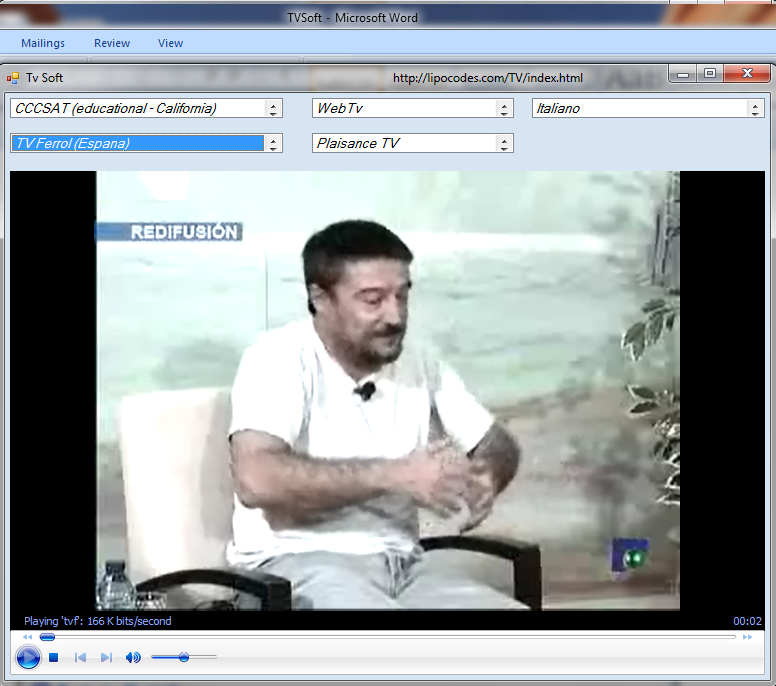Viewport: 776px width, 686px height.
Task: Click the lipocodes.com URL in title bar
Action: [x=487, y=78]
